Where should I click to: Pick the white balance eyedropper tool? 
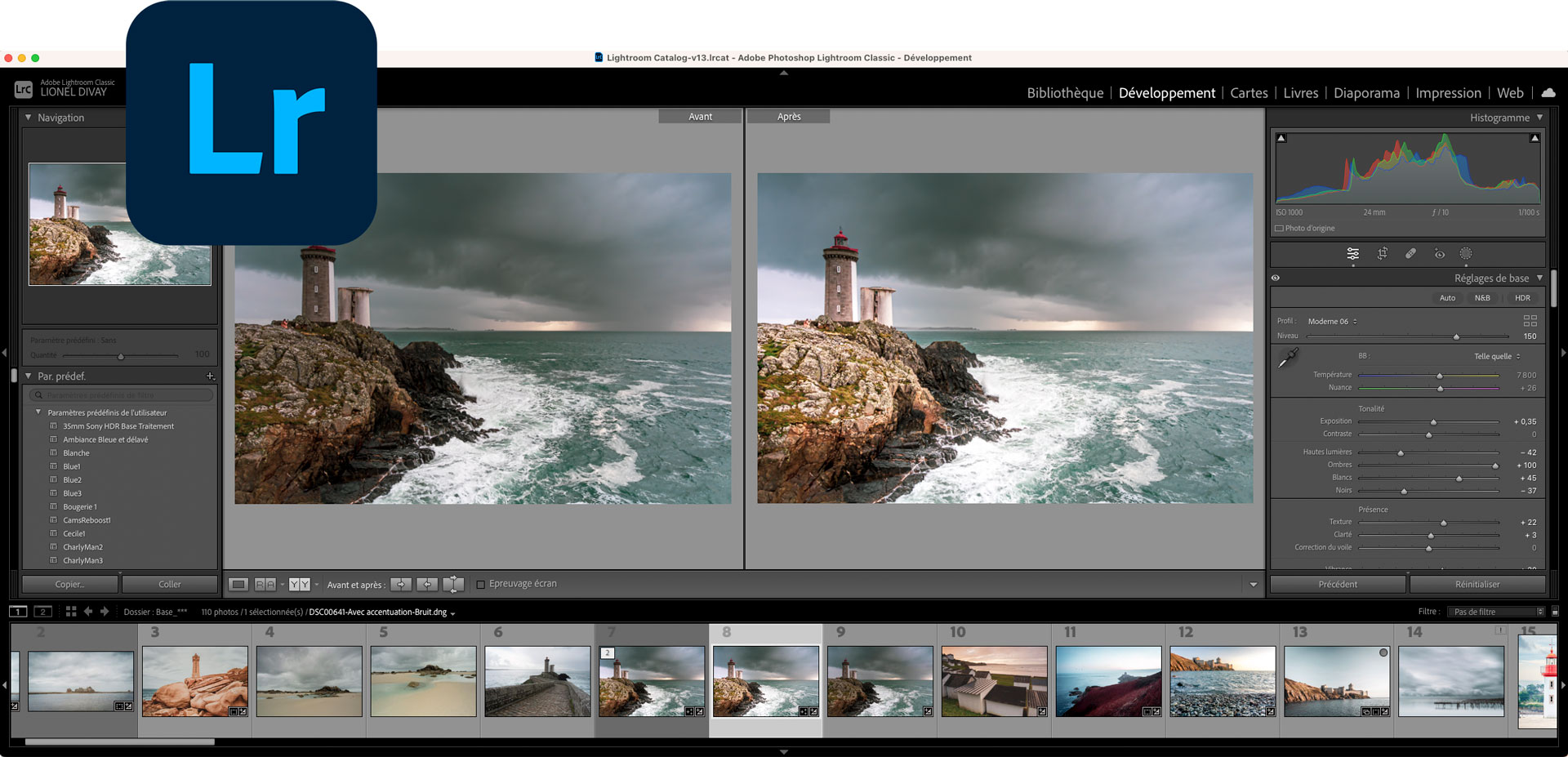1288,358
